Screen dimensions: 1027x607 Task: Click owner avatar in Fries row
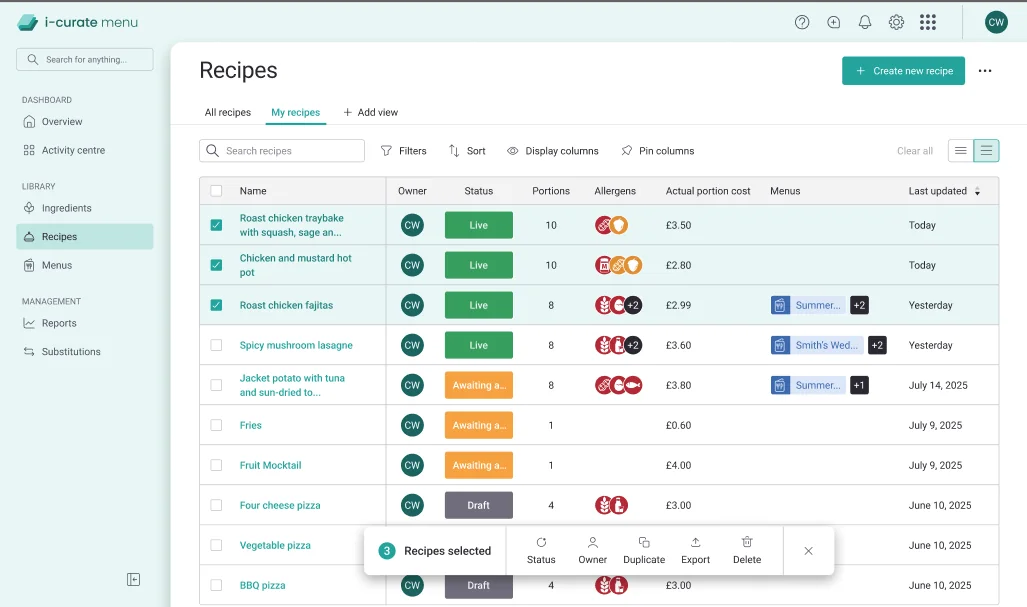[412, 425]
